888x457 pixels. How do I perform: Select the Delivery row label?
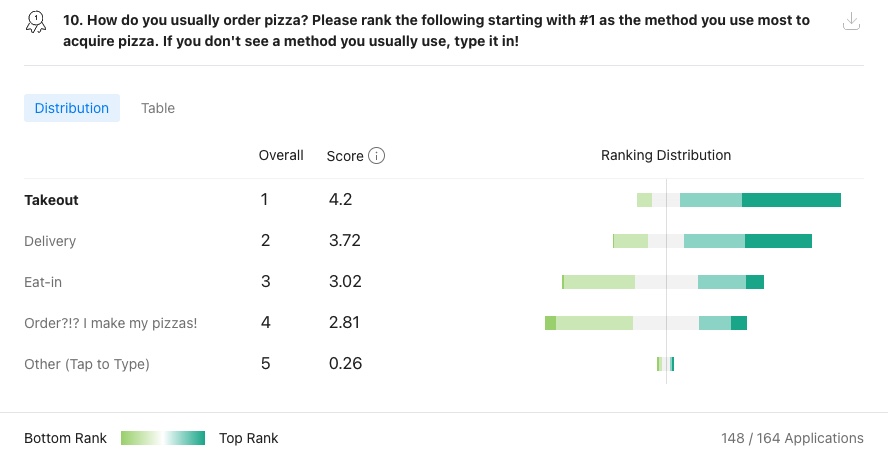(x=50, y=241)
